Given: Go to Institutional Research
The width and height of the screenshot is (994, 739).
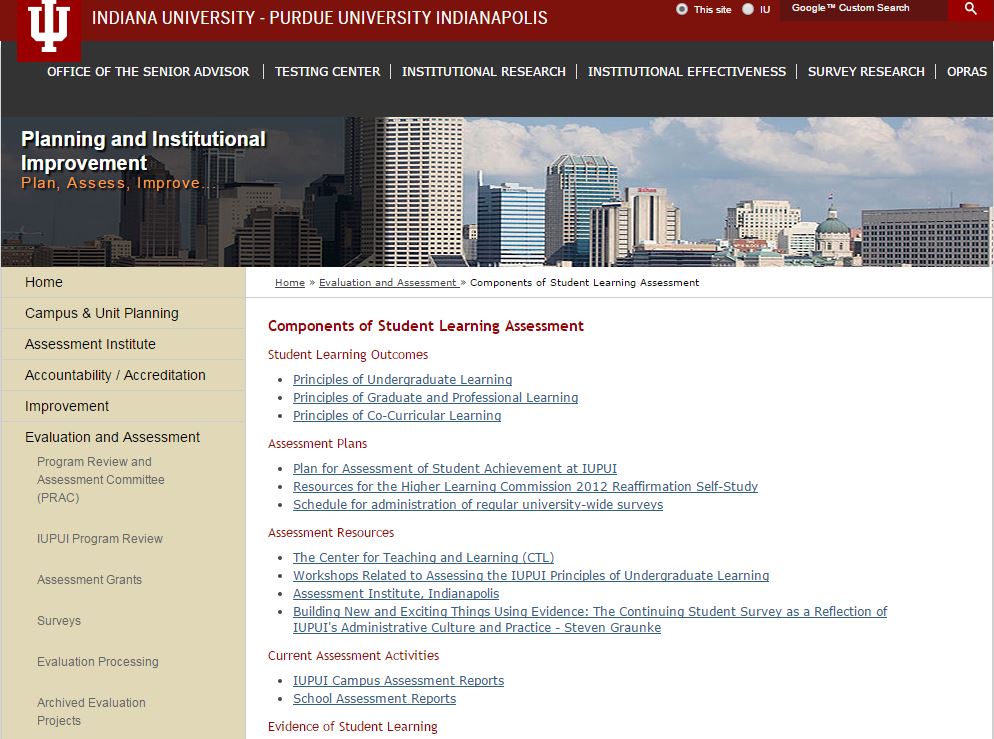Looking at the screenshot, I should 484,72.
